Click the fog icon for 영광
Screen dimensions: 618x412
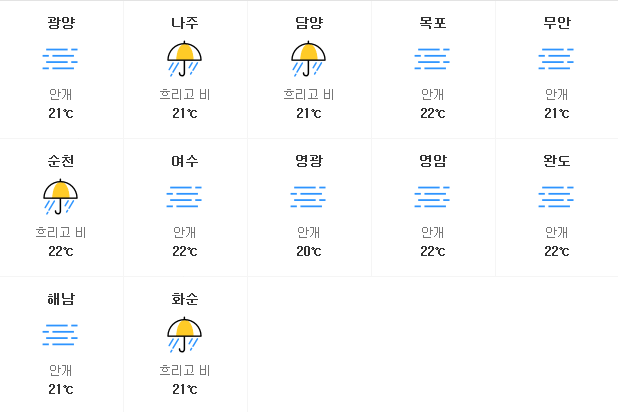click(x=309, y=197)
